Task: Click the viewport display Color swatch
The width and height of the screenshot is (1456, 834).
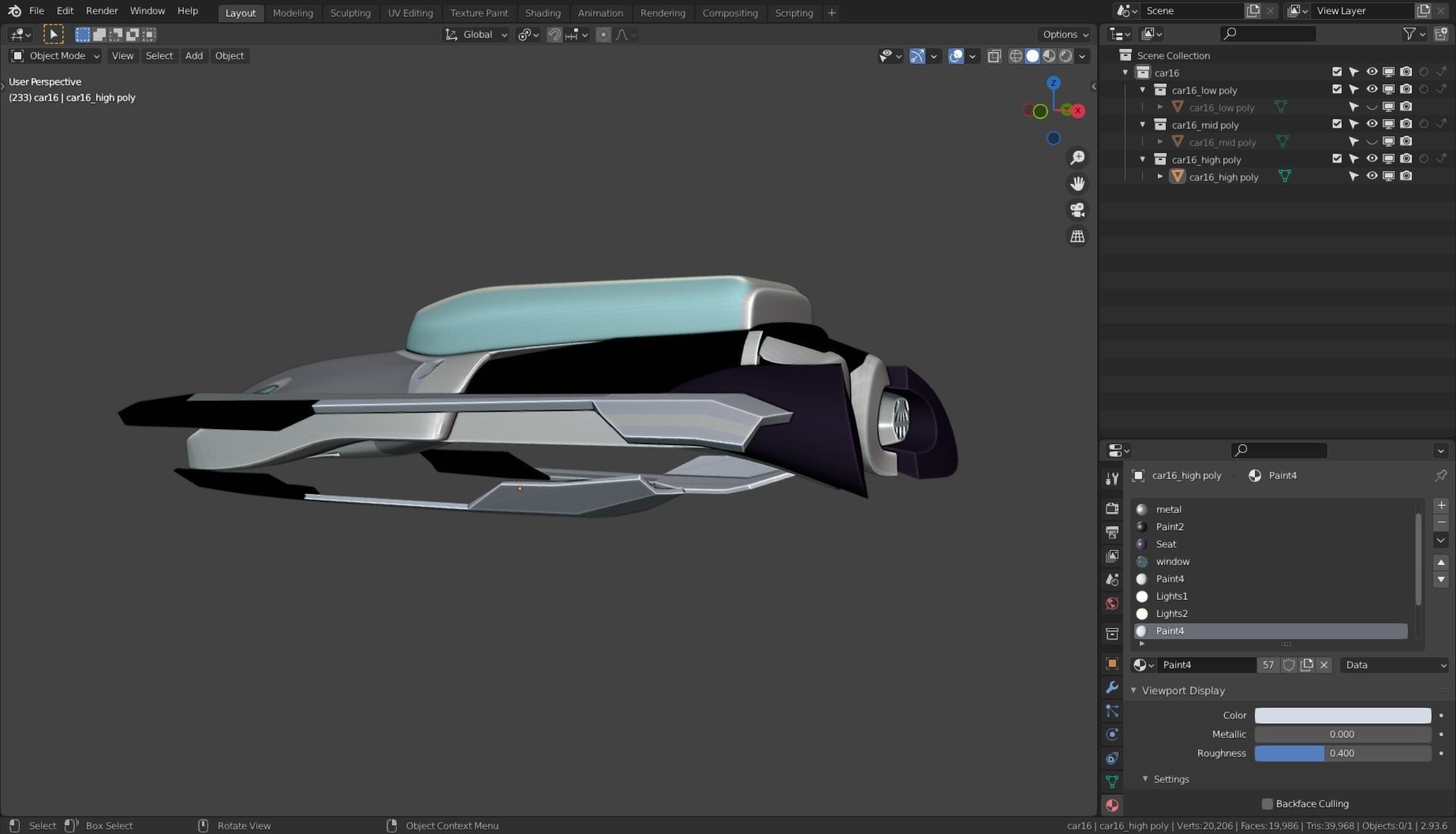Action: tap(1342, 716)
